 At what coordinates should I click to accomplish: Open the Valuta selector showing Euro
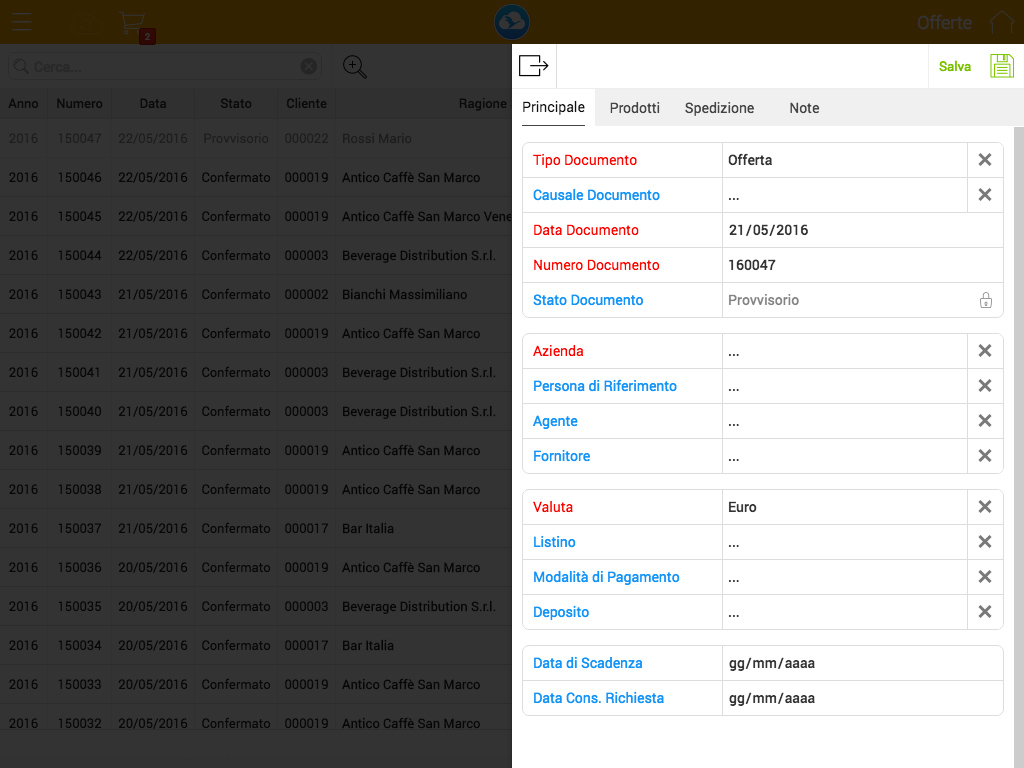(x=844, y=507)
